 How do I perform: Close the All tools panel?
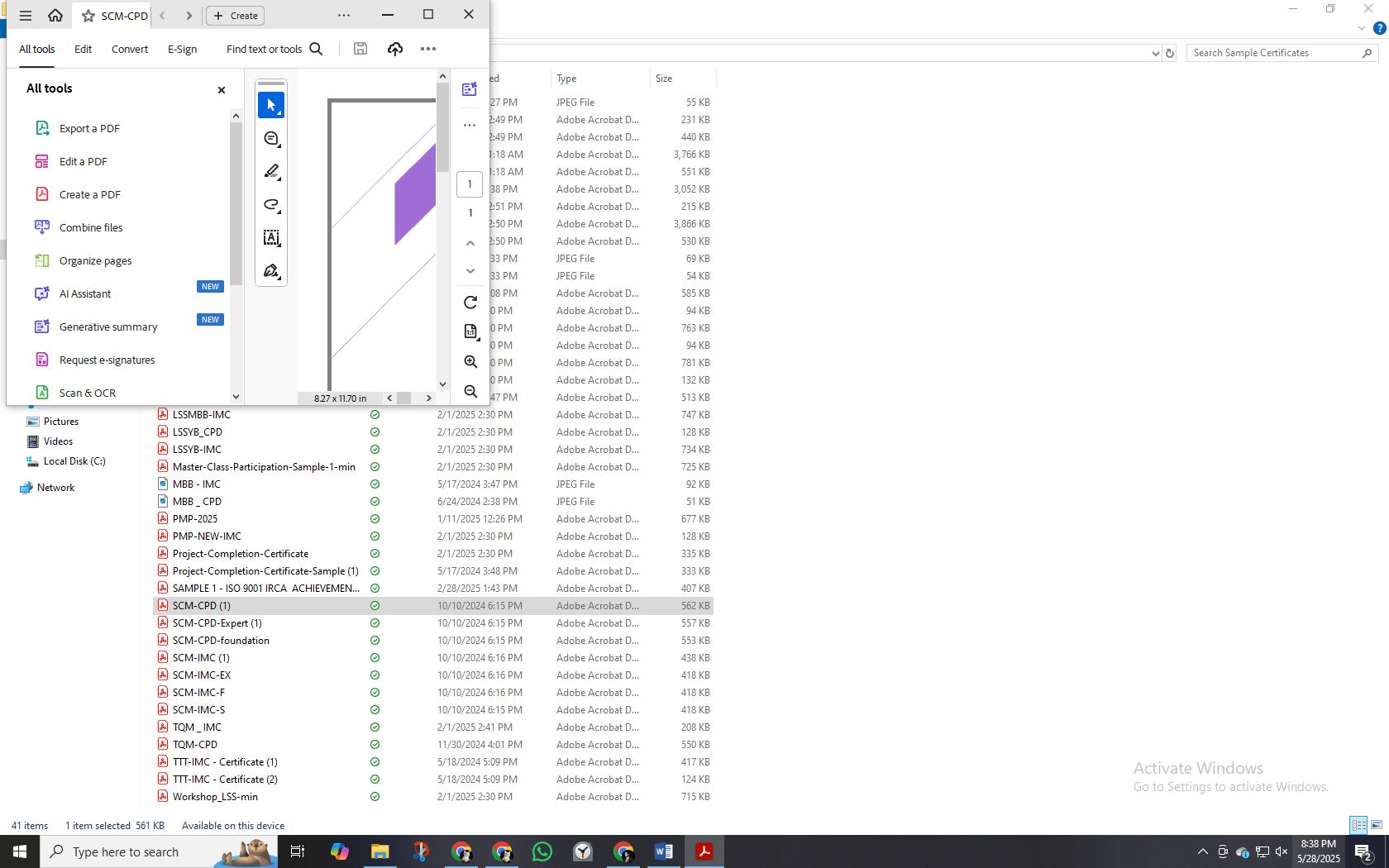point(222,89)
